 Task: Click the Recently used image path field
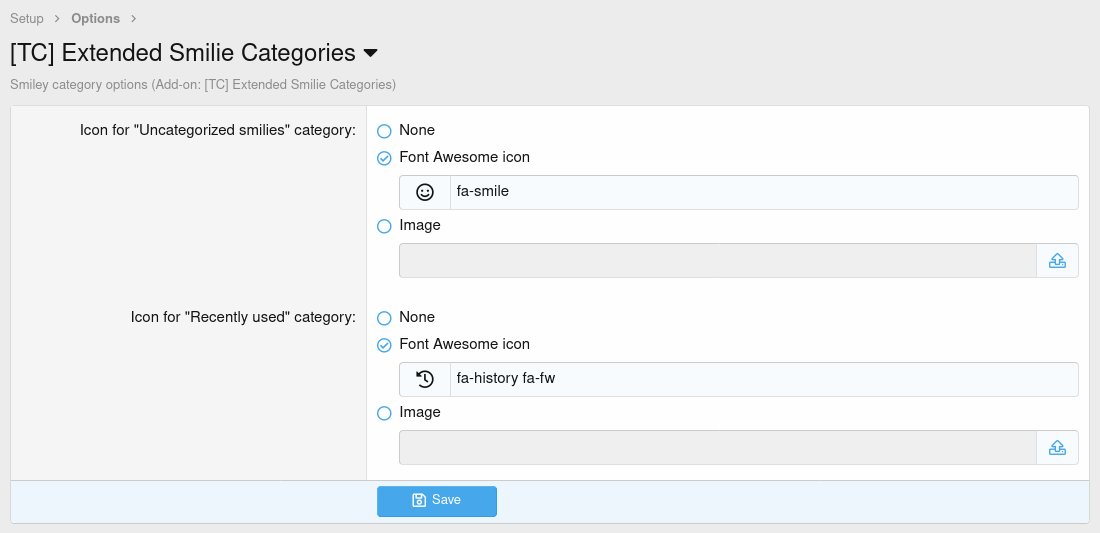[717, 447]
